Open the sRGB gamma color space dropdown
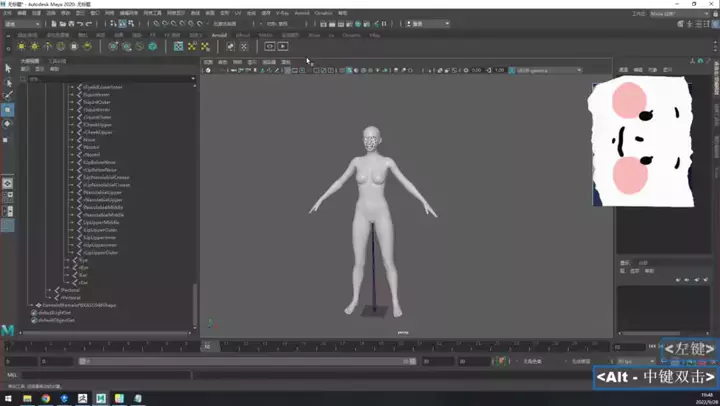The height and width of the screenshot is (406, 720). tap(547, 70)
